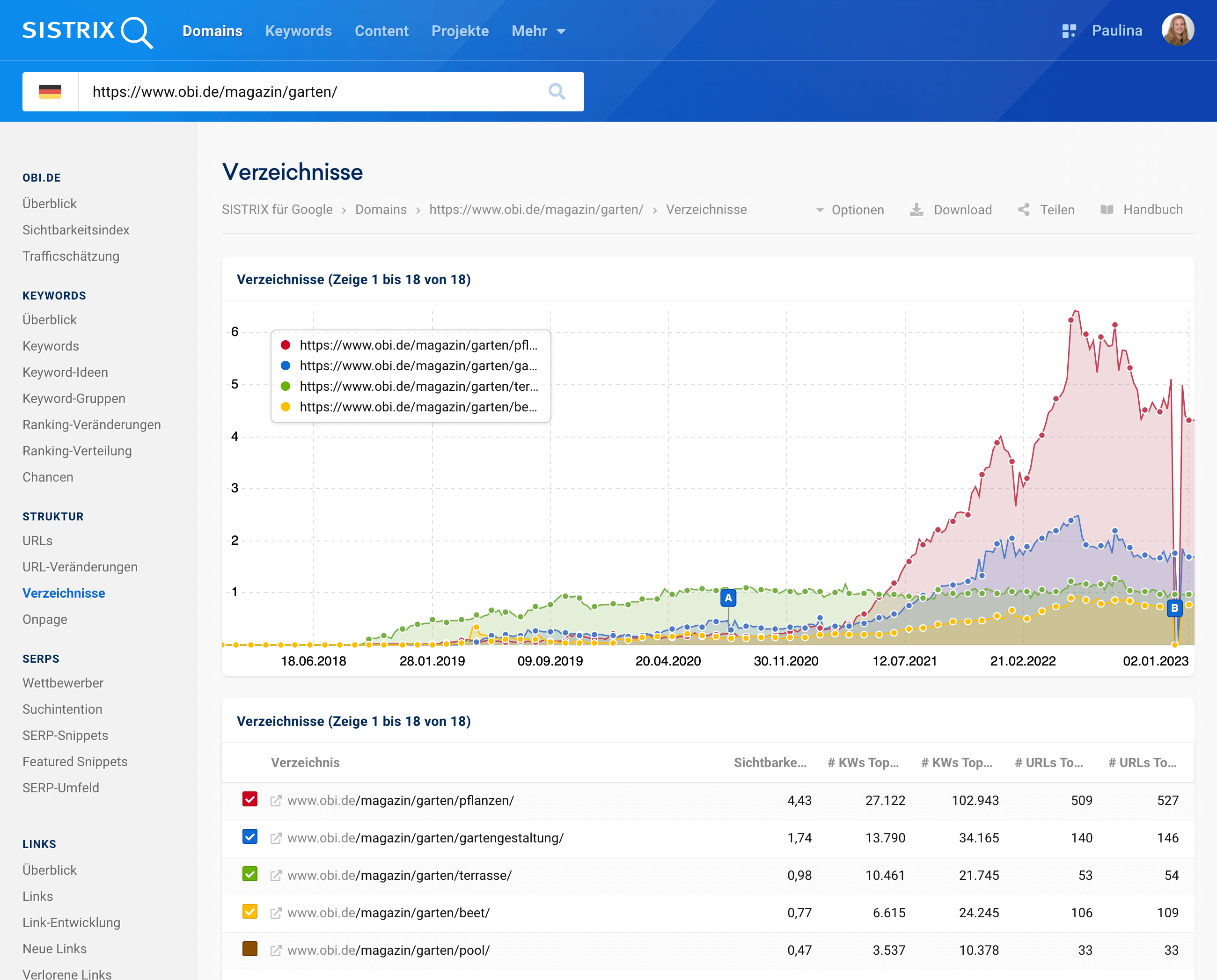Image resolution: width=1217 pixels, height=980 pixels.
Task: Click the Domains breadcrumb link
Action: coord(381,210)
